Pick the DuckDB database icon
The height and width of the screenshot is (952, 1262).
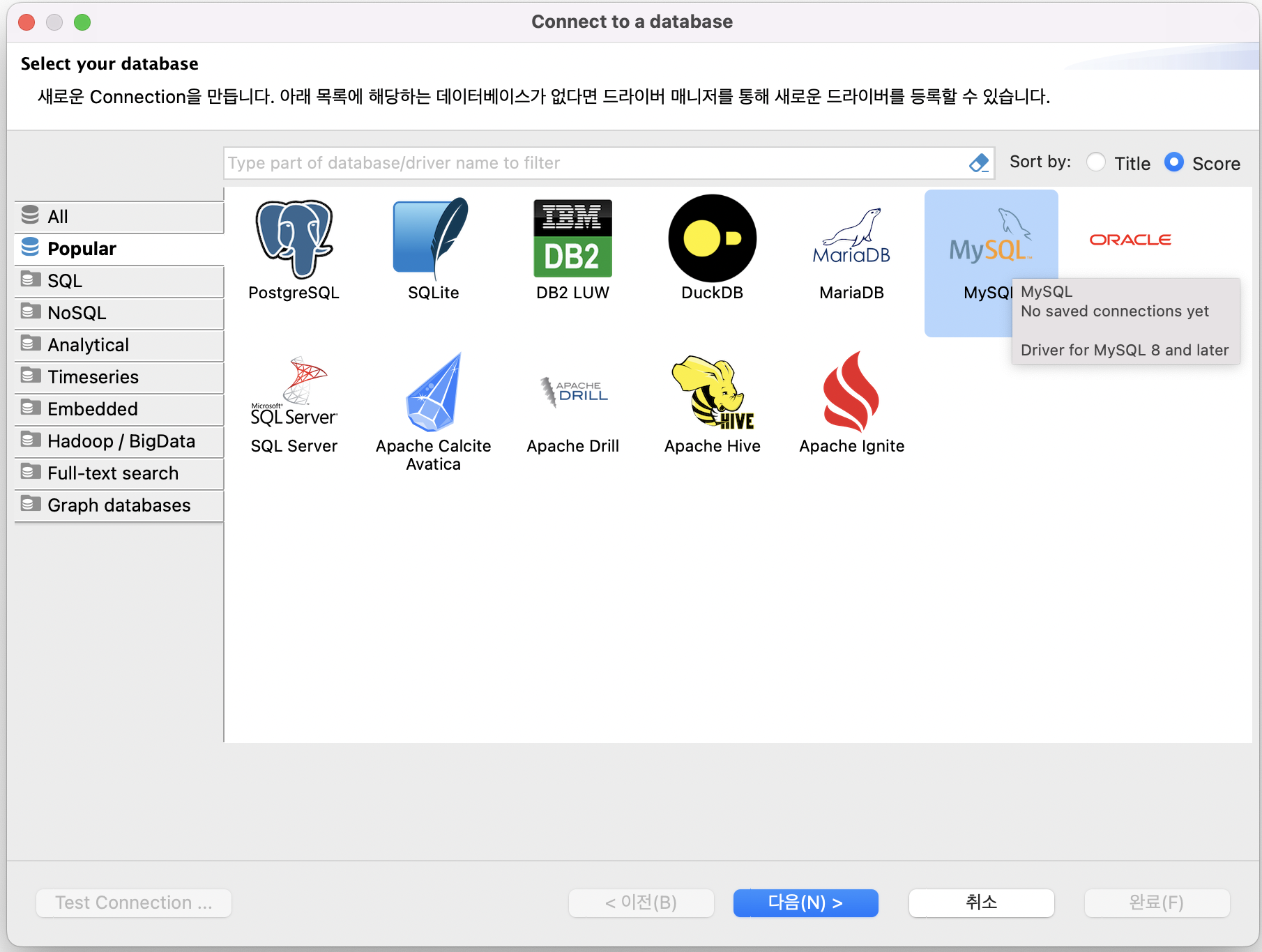click(712, 238)
